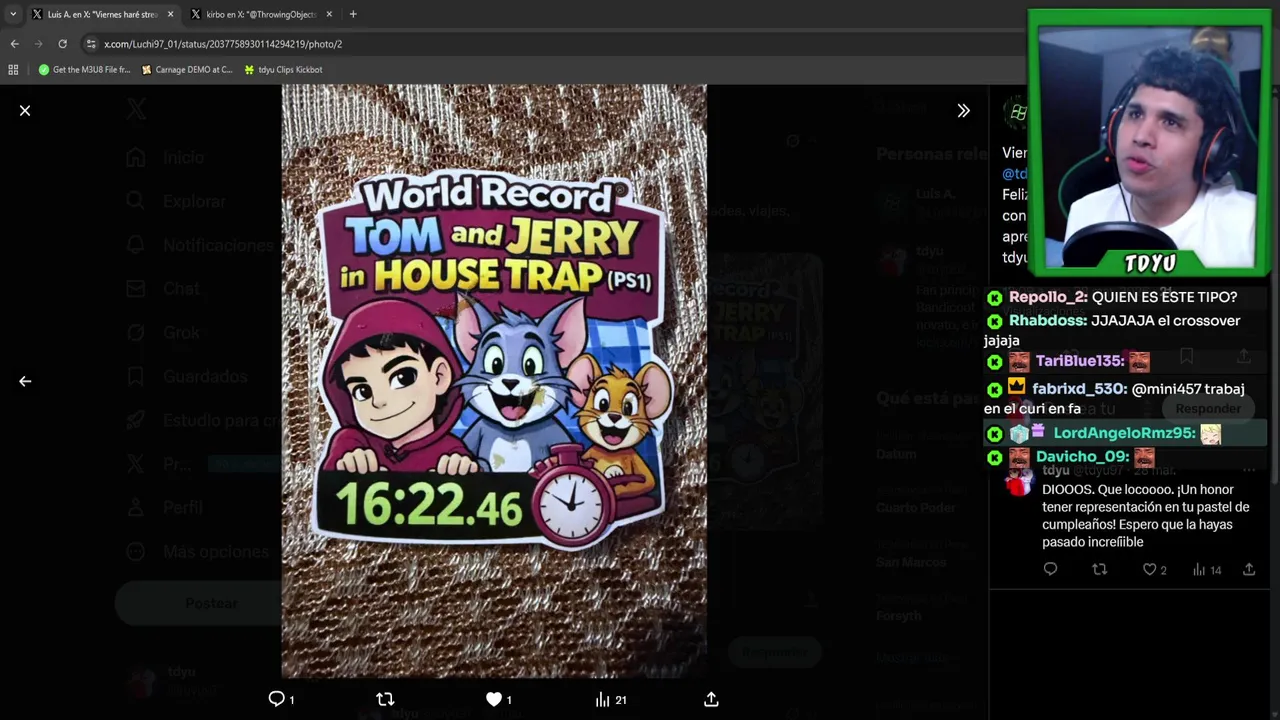Open Carnage DEMO bookmark
Viewport: 1280px width, 720px height.
(187, 70)
